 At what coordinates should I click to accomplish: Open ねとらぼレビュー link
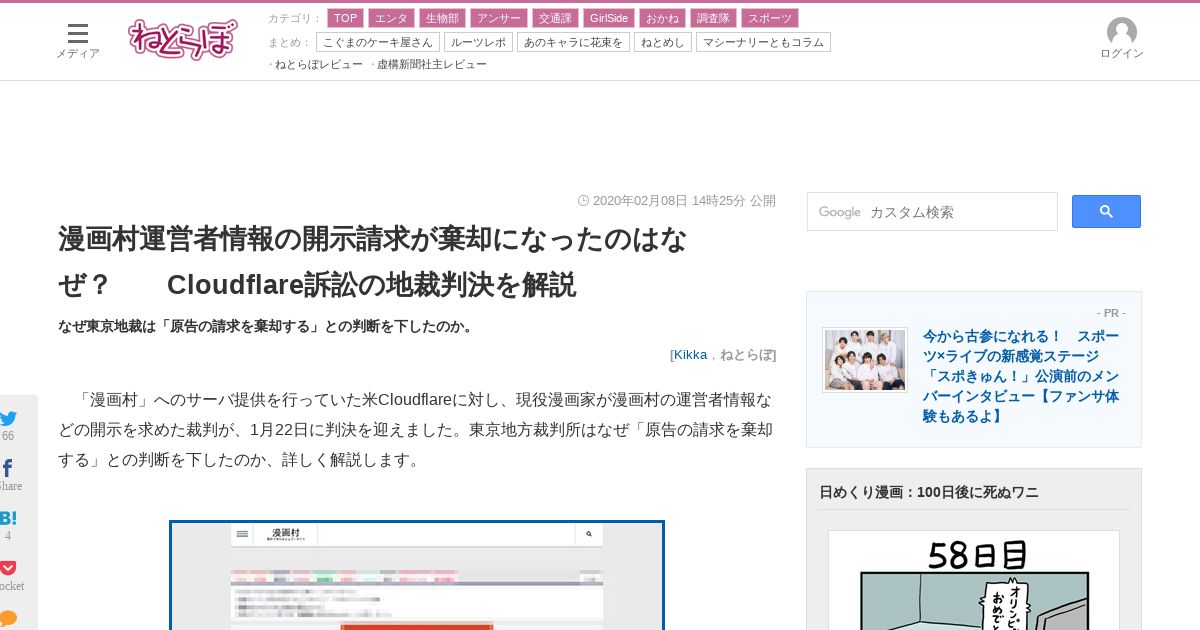pos(318,64)
